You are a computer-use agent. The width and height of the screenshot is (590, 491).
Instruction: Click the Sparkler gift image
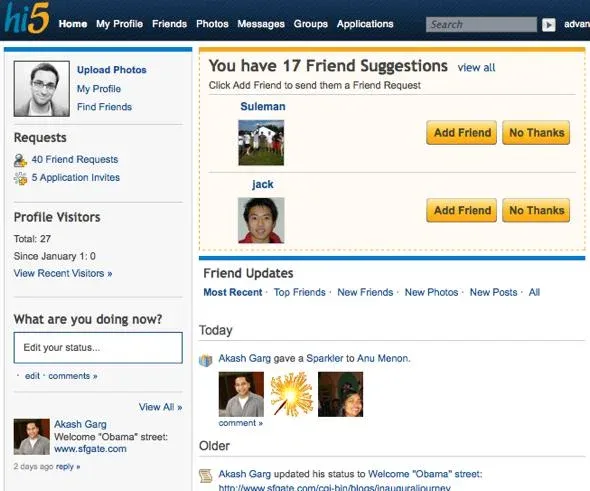[x=291, y=394]
